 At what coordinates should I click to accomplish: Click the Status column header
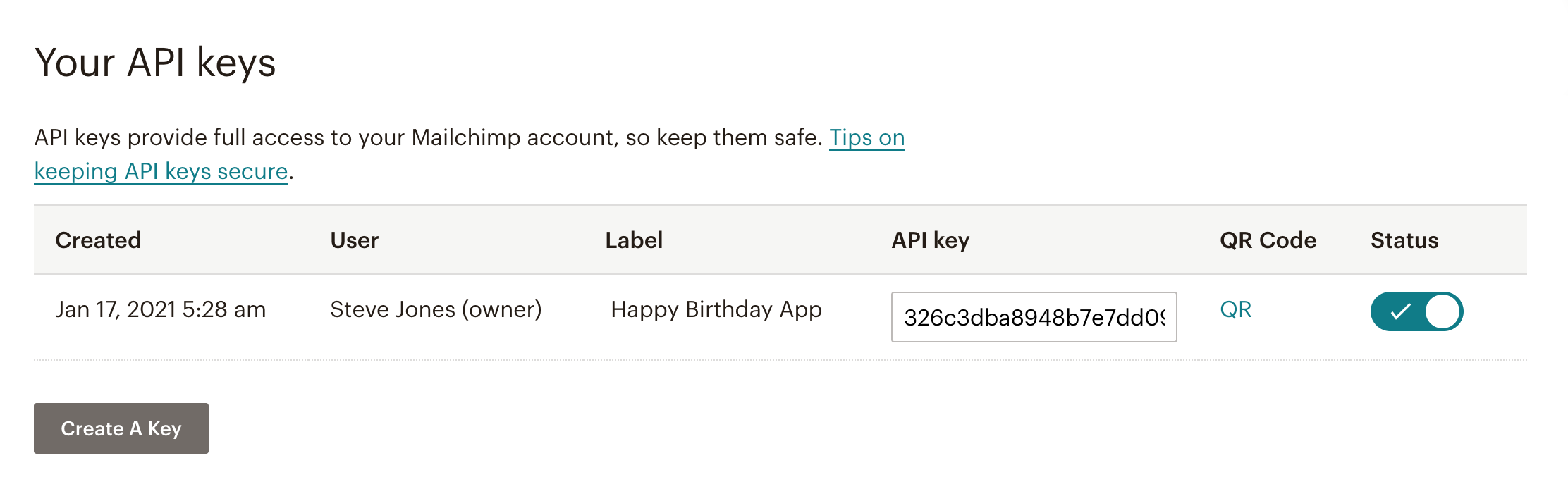pos(1404,240)
